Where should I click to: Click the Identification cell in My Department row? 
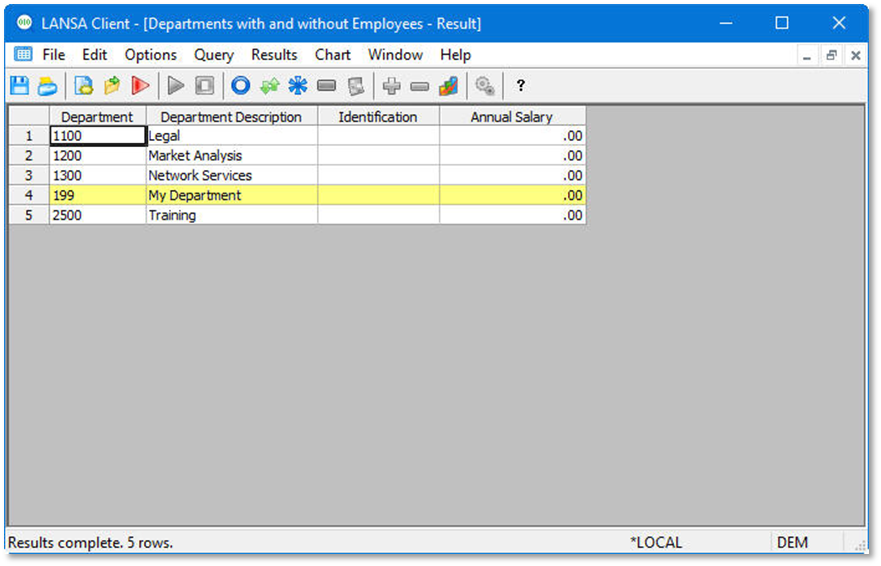tap(379, 196)
